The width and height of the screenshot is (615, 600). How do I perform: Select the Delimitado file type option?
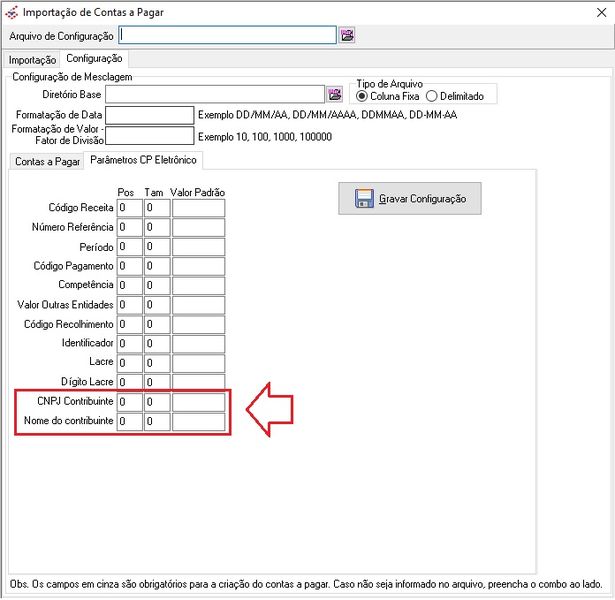(x=432, y=97)
